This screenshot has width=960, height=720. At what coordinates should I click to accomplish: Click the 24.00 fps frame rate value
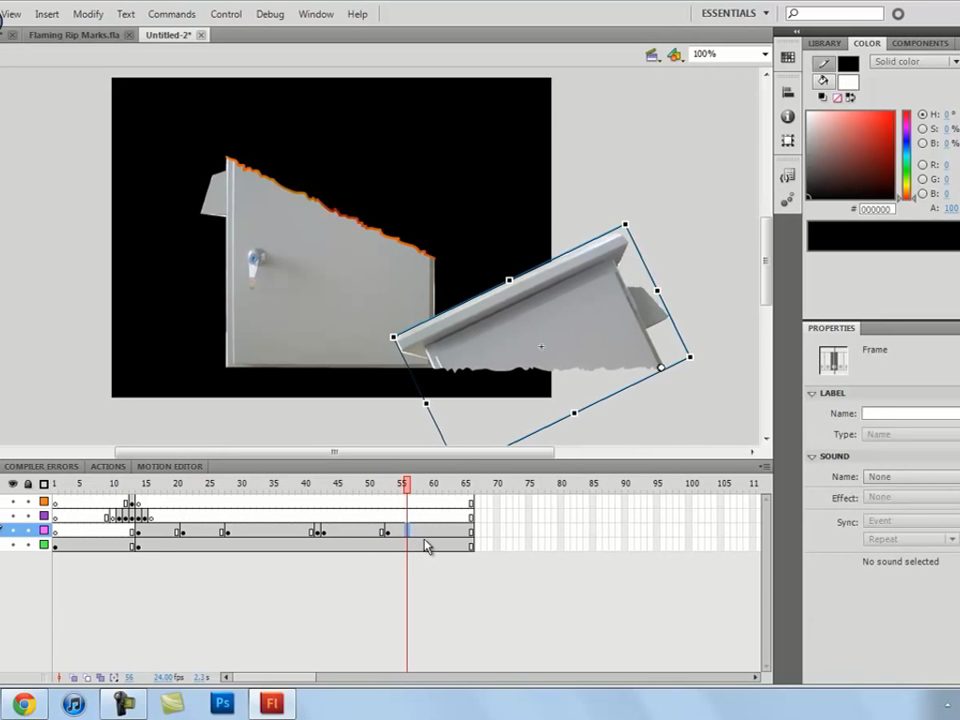[168, 678]
